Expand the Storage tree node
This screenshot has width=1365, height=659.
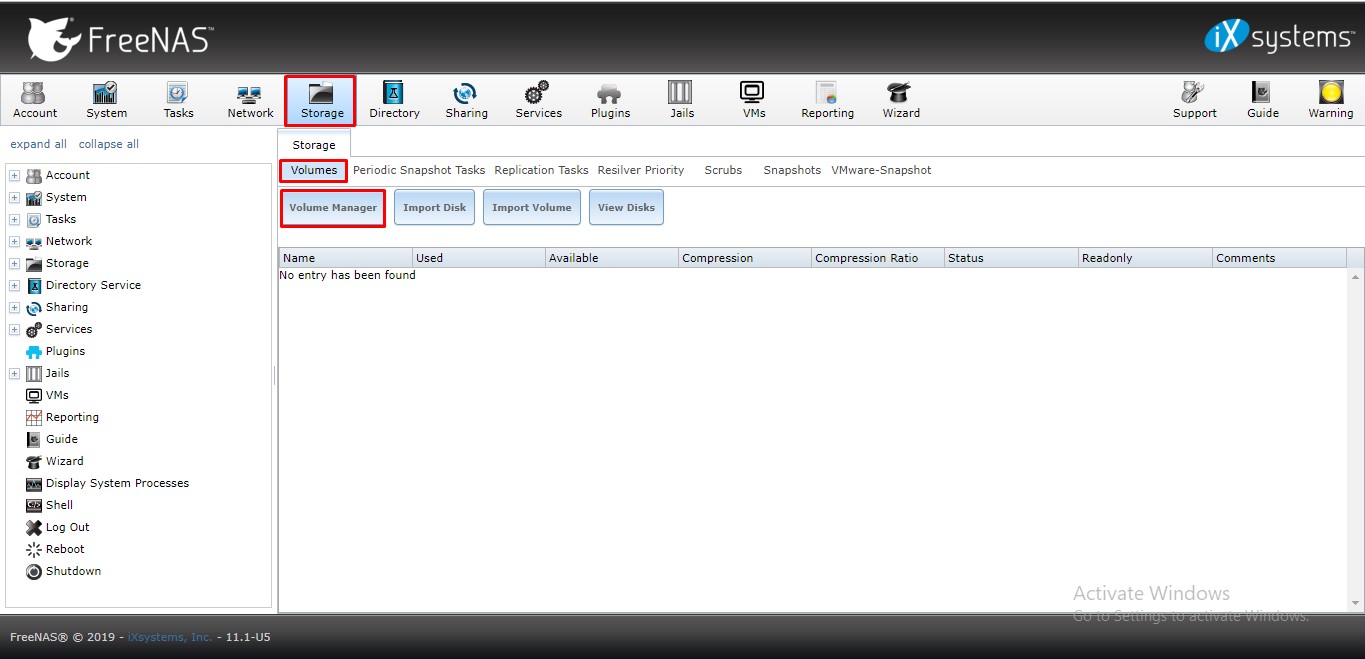pos(15,263)
